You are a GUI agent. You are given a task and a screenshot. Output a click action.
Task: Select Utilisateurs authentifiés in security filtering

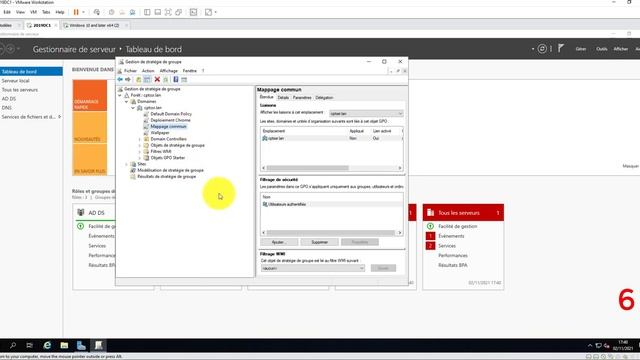click(x=331, y=204)
